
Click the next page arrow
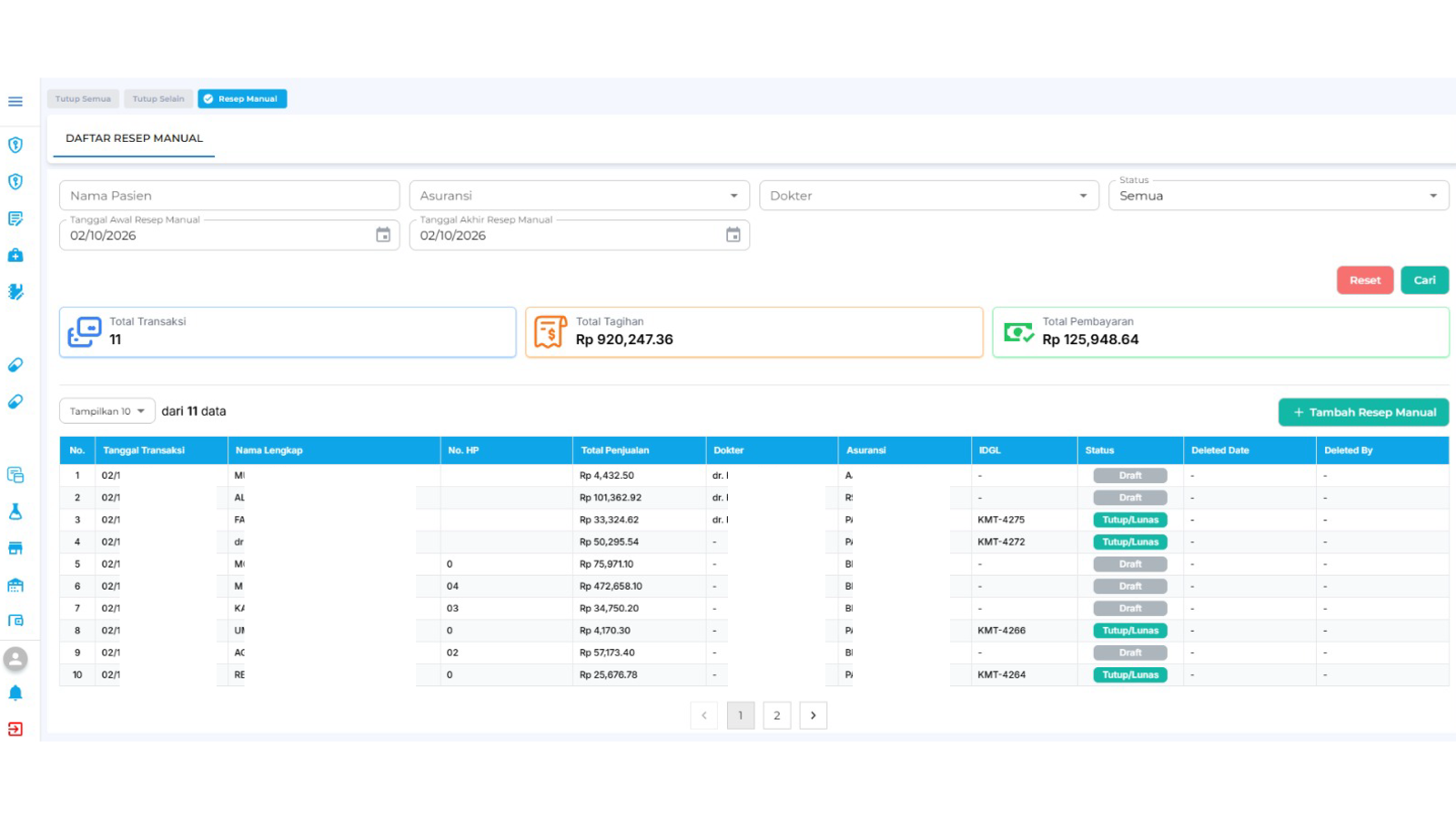(x=814, y=715)
